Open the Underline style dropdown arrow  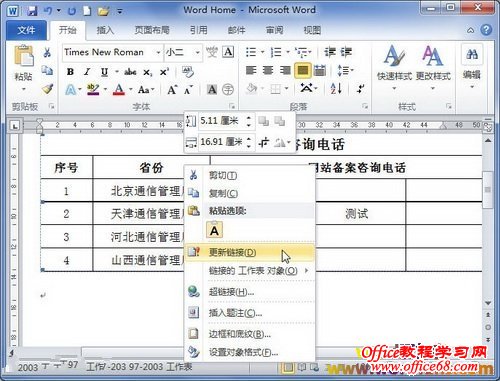[x=117, y=72]
